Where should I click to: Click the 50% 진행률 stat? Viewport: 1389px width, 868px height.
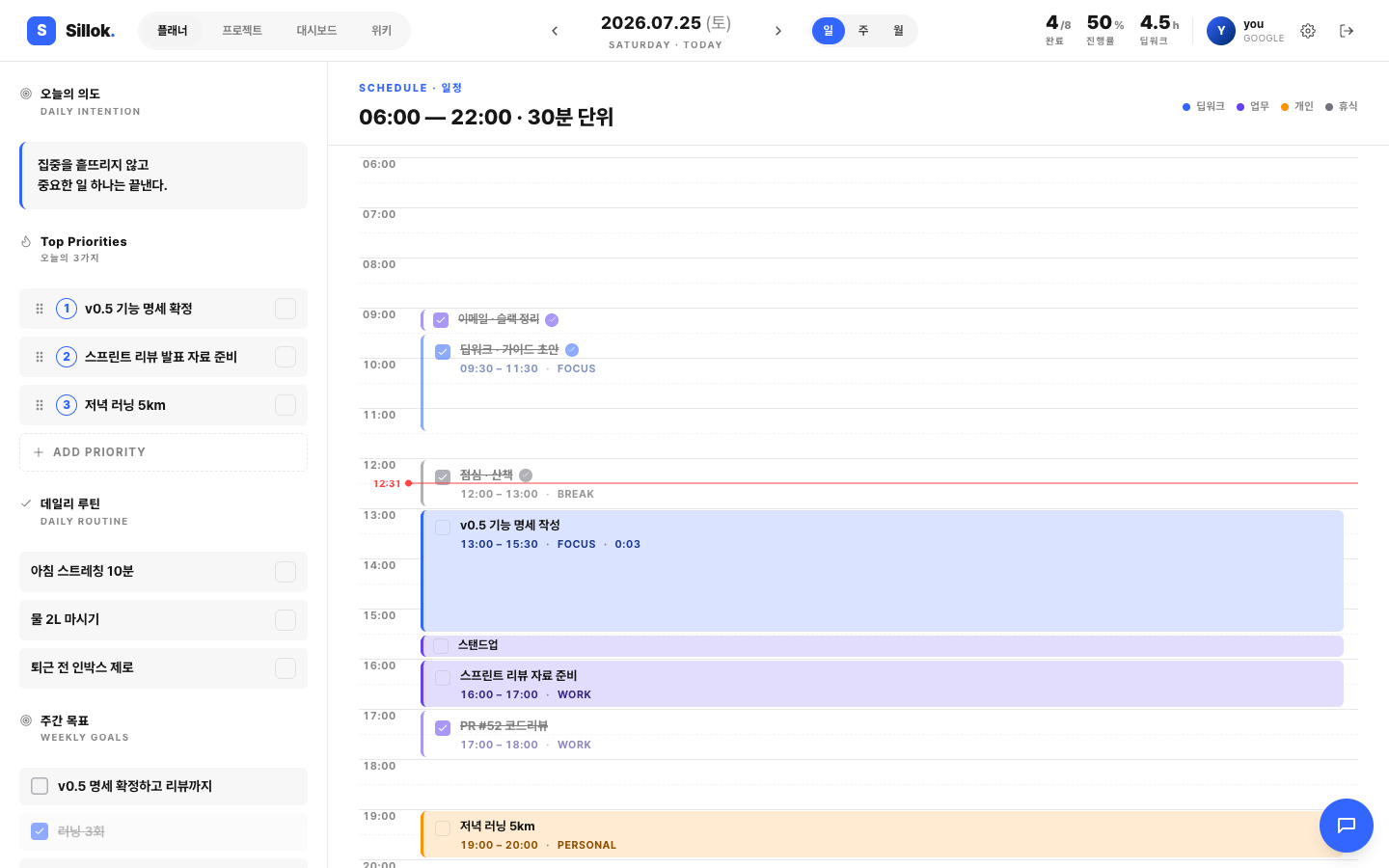pyautogui.click(x=1105, y=30)
